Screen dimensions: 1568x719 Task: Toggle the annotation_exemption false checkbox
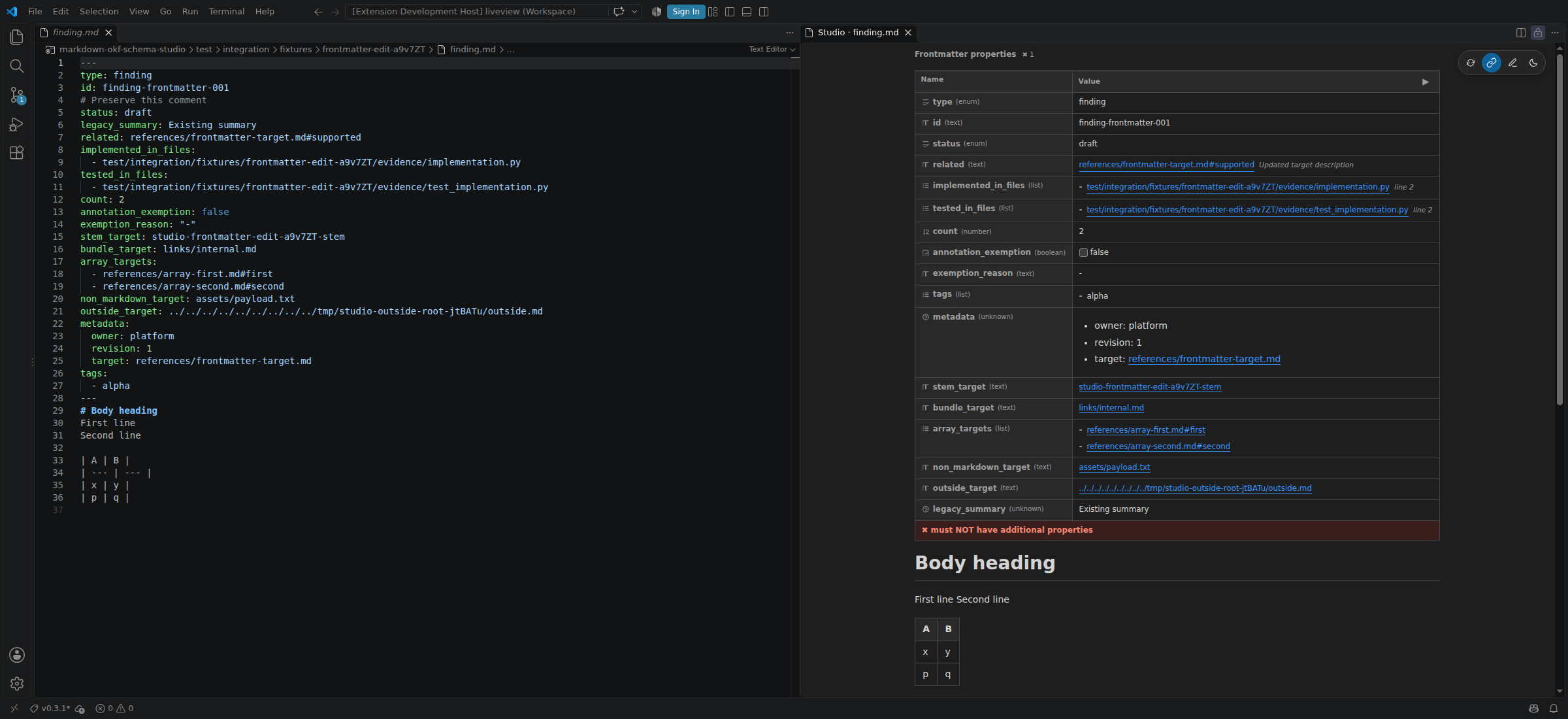point(1083,252)
